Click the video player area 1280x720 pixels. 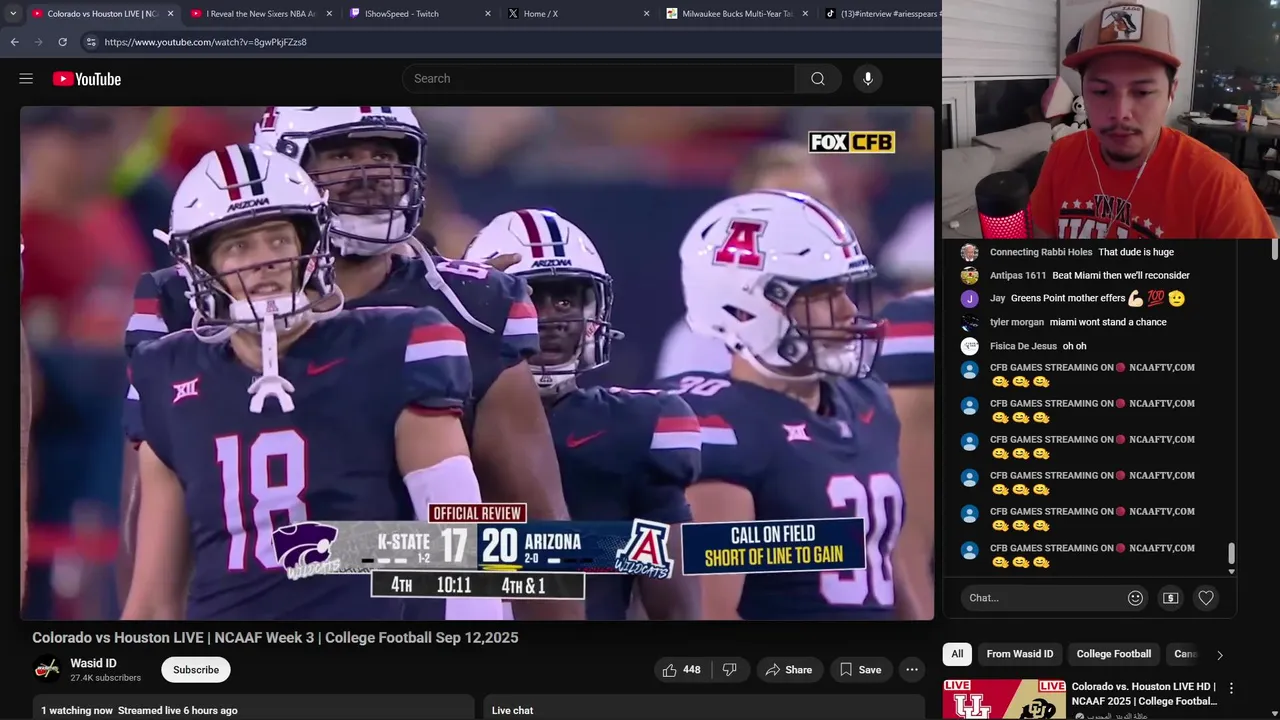(x=477, y=363)
